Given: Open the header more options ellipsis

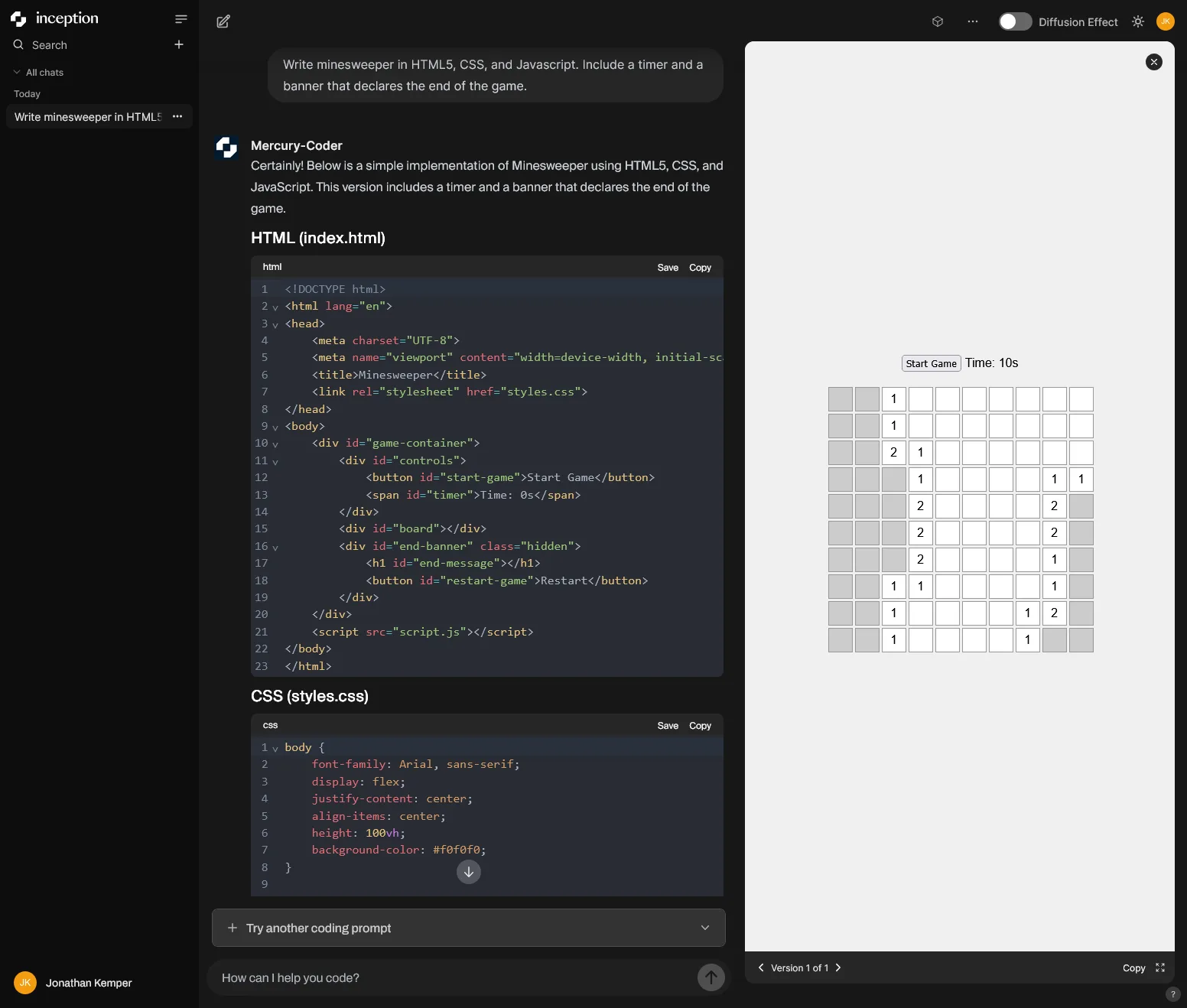Looking at the screenshot, I should pos(973,21).
